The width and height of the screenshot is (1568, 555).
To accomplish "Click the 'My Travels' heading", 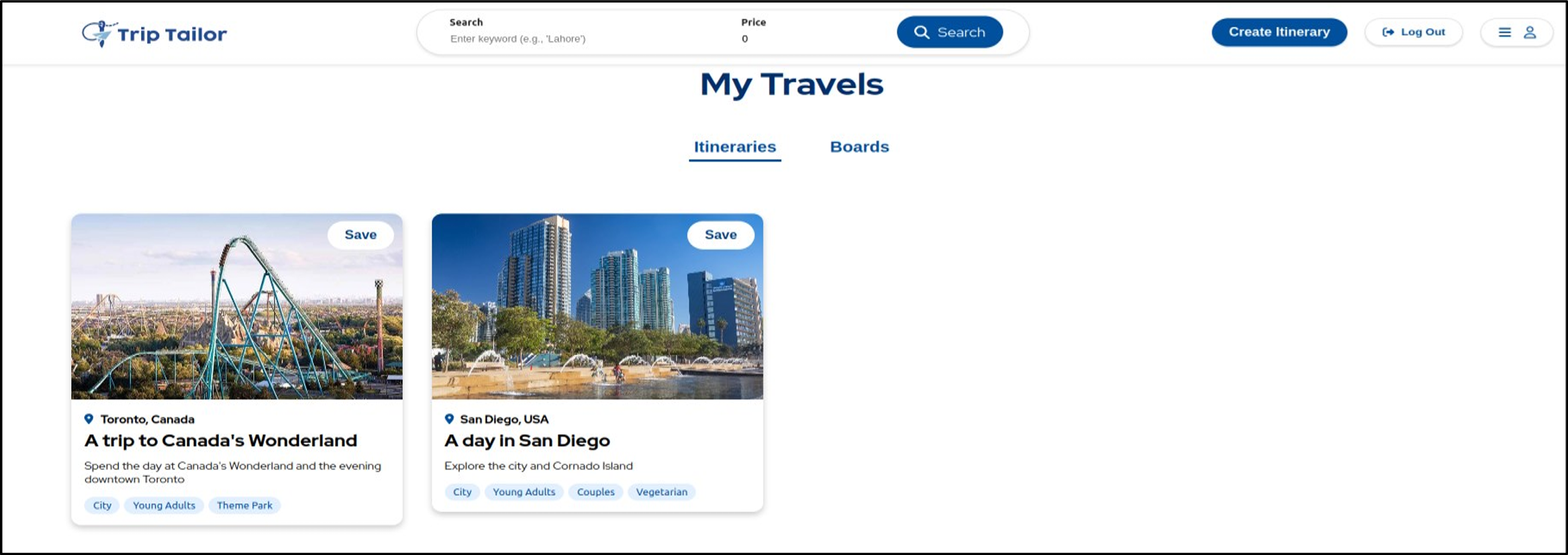I will pos(792,85).
